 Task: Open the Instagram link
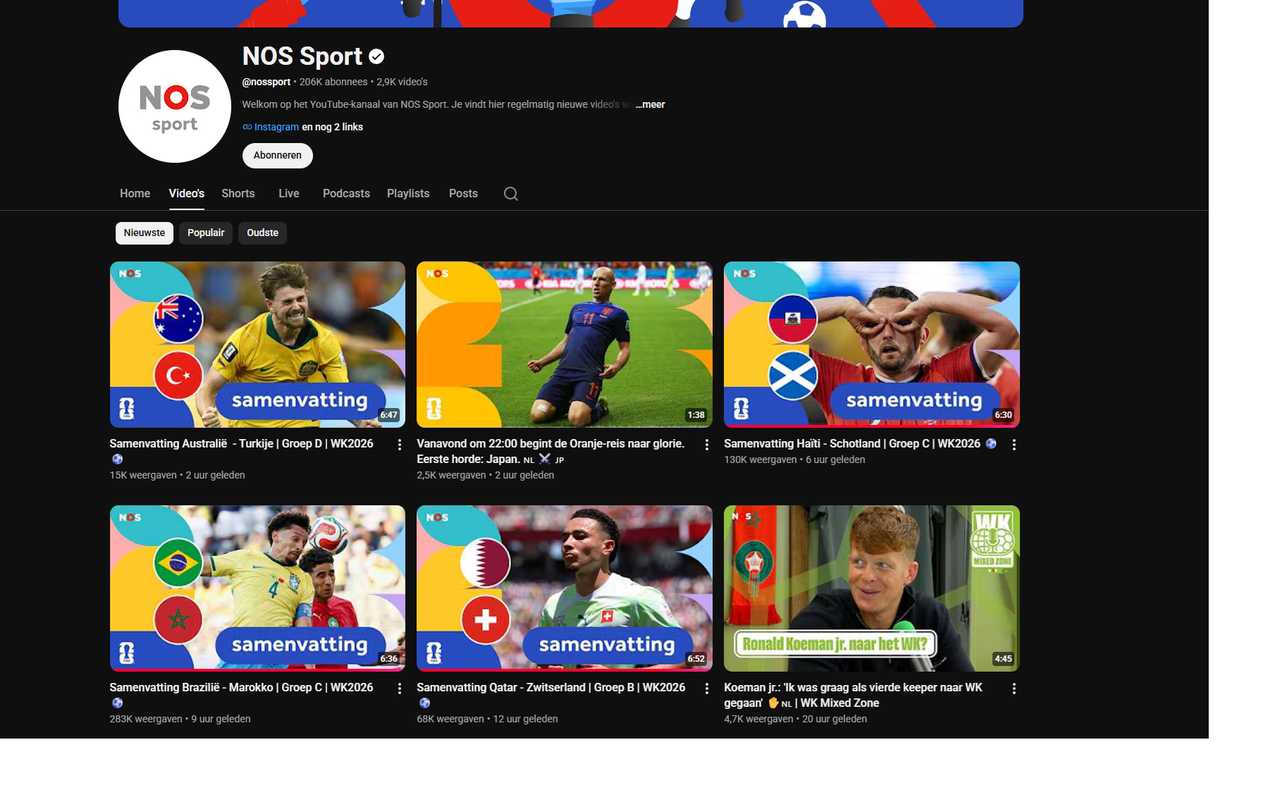point(271,128)
